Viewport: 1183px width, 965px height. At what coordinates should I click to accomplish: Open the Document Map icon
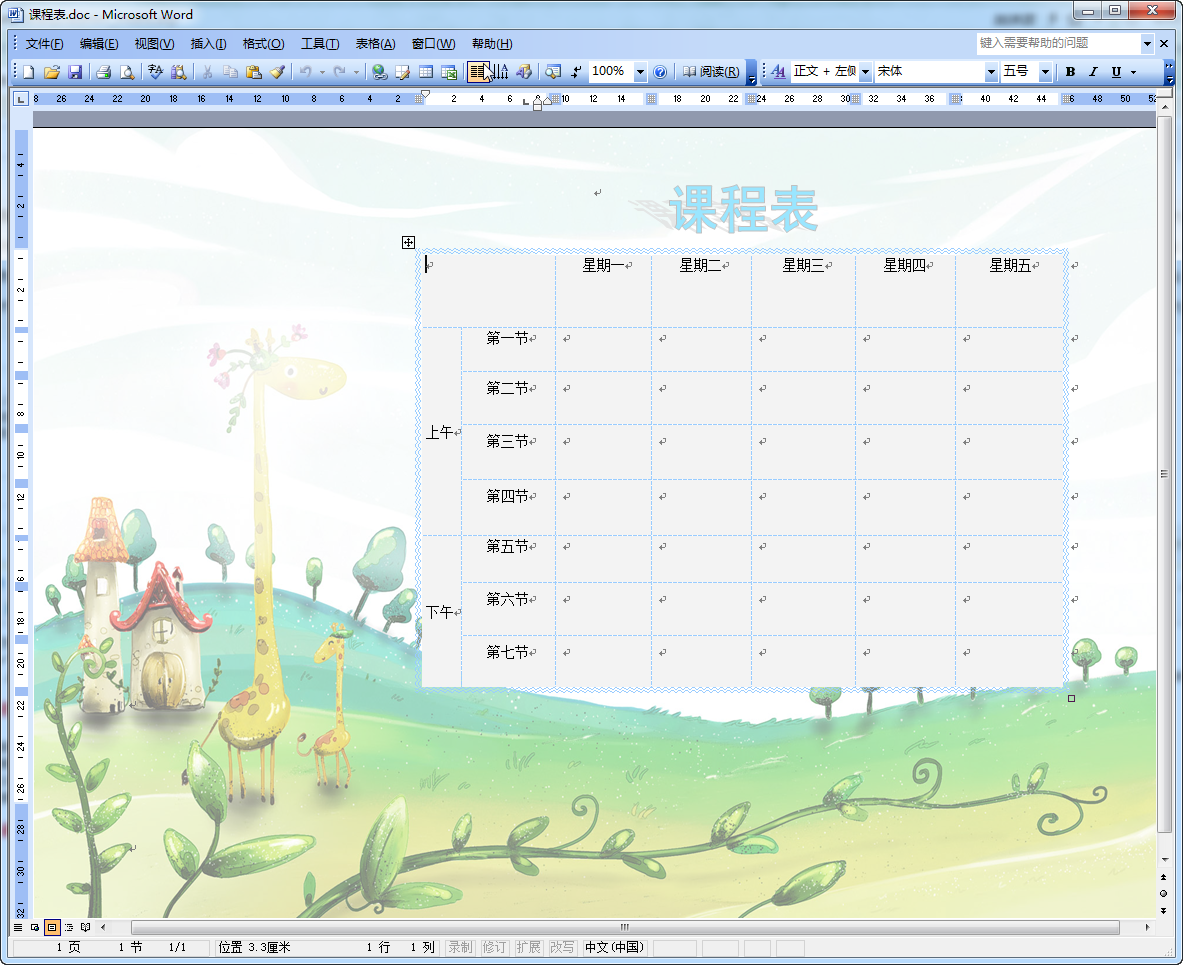click(553, 72)
